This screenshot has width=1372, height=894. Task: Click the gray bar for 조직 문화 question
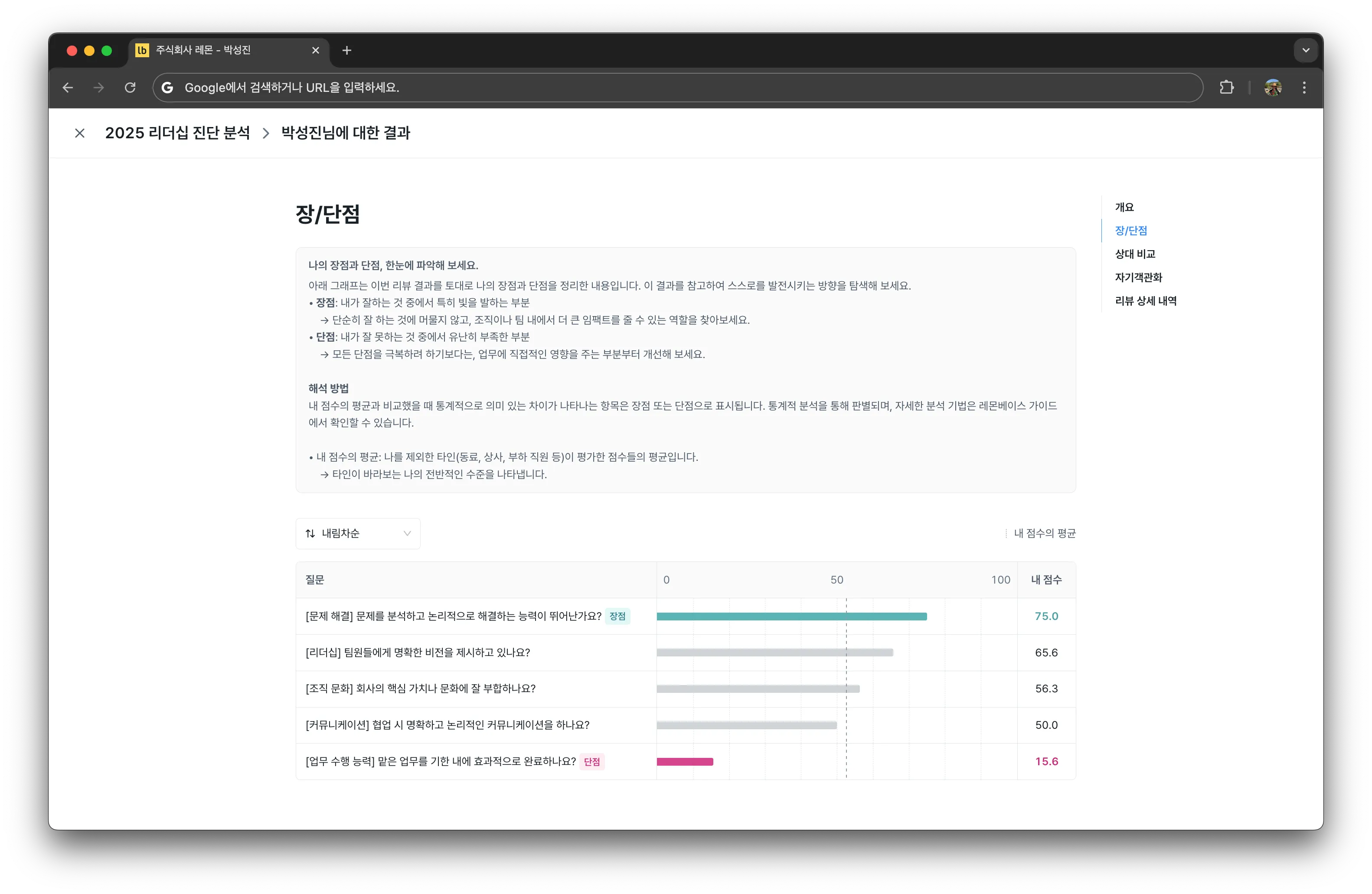pos(758,689)
